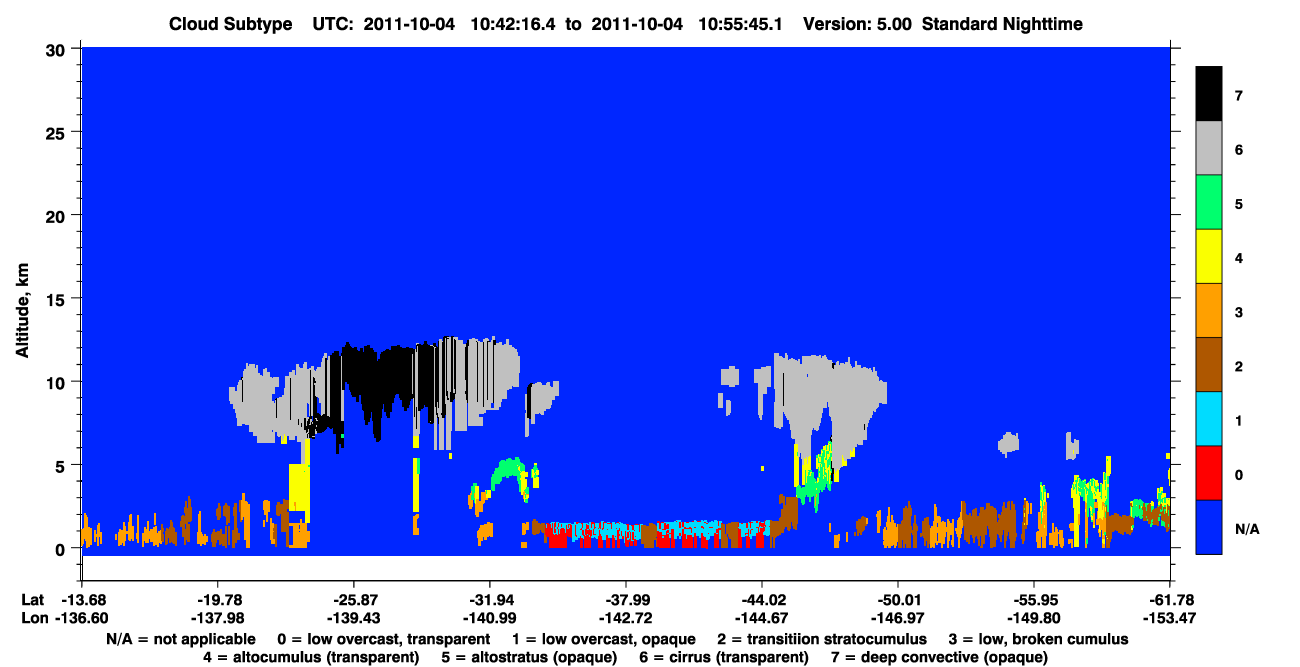This screenshot has height=667, width=1300.
Task: Click the brown legend swatch for class 2
Action: [1209, 365]
